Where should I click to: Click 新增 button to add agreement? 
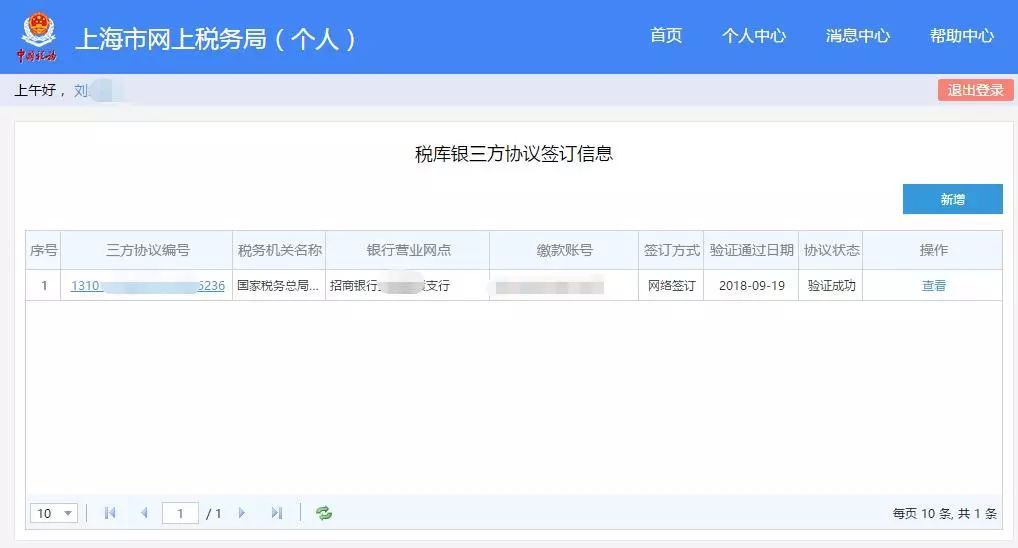point(952,199)
